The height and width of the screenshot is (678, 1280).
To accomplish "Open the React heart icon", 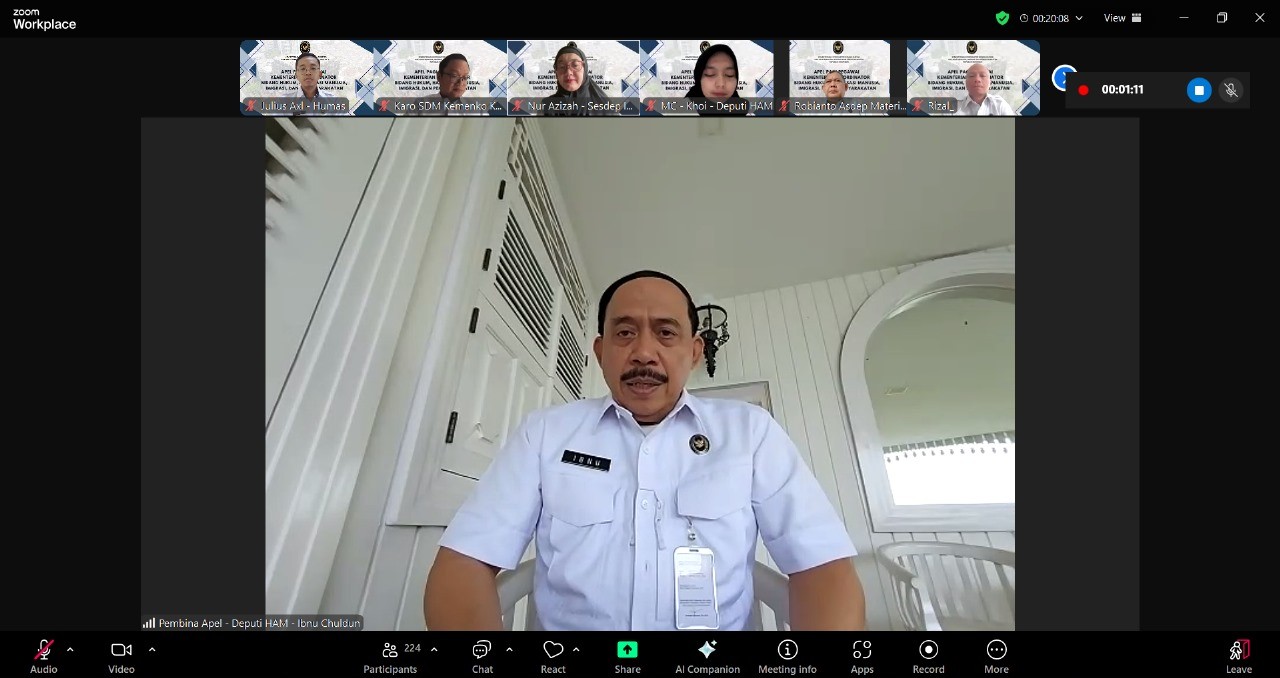I will point(553,651).
